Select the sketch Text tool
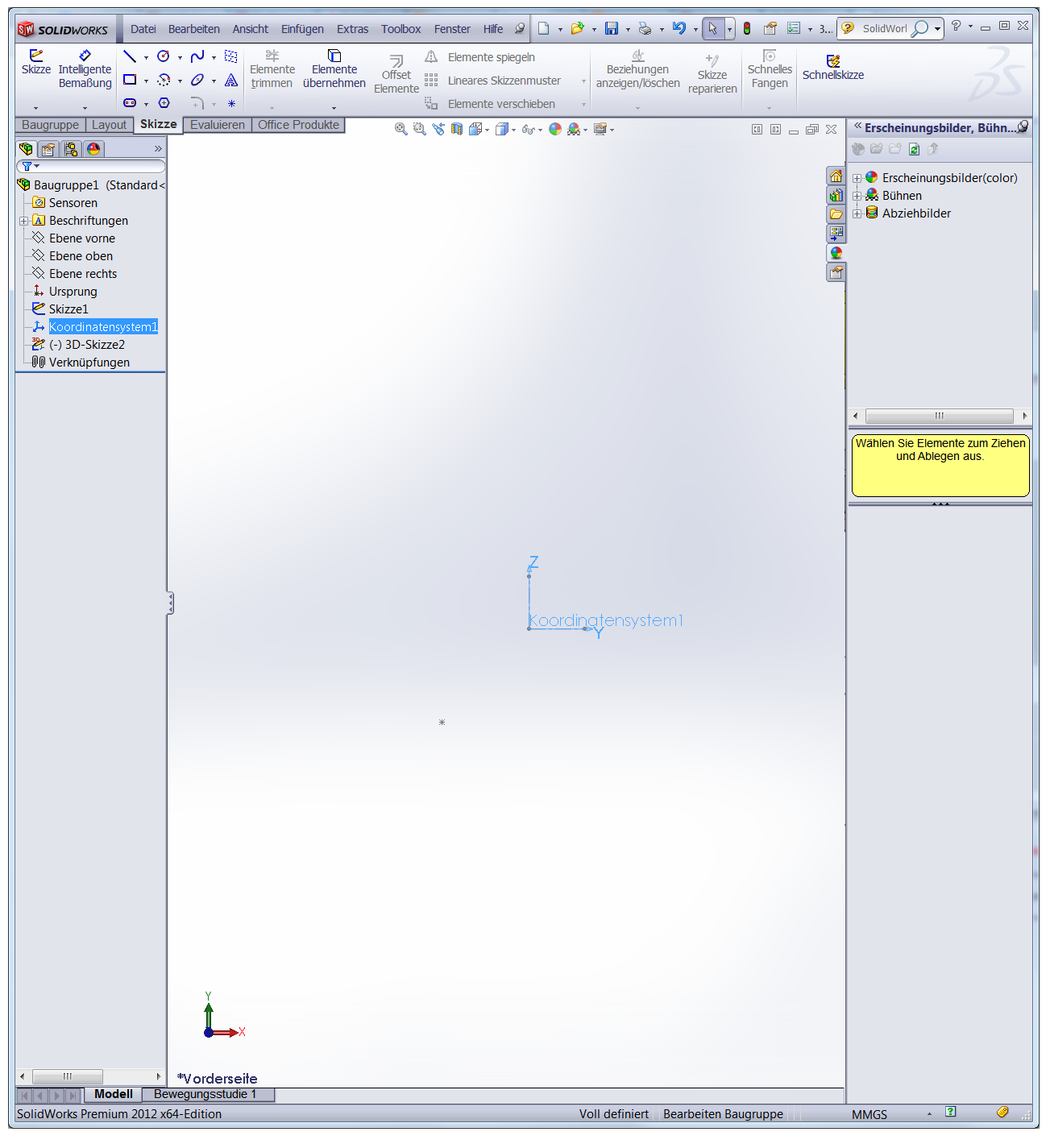The image size is (1050, 1148). 231,80
